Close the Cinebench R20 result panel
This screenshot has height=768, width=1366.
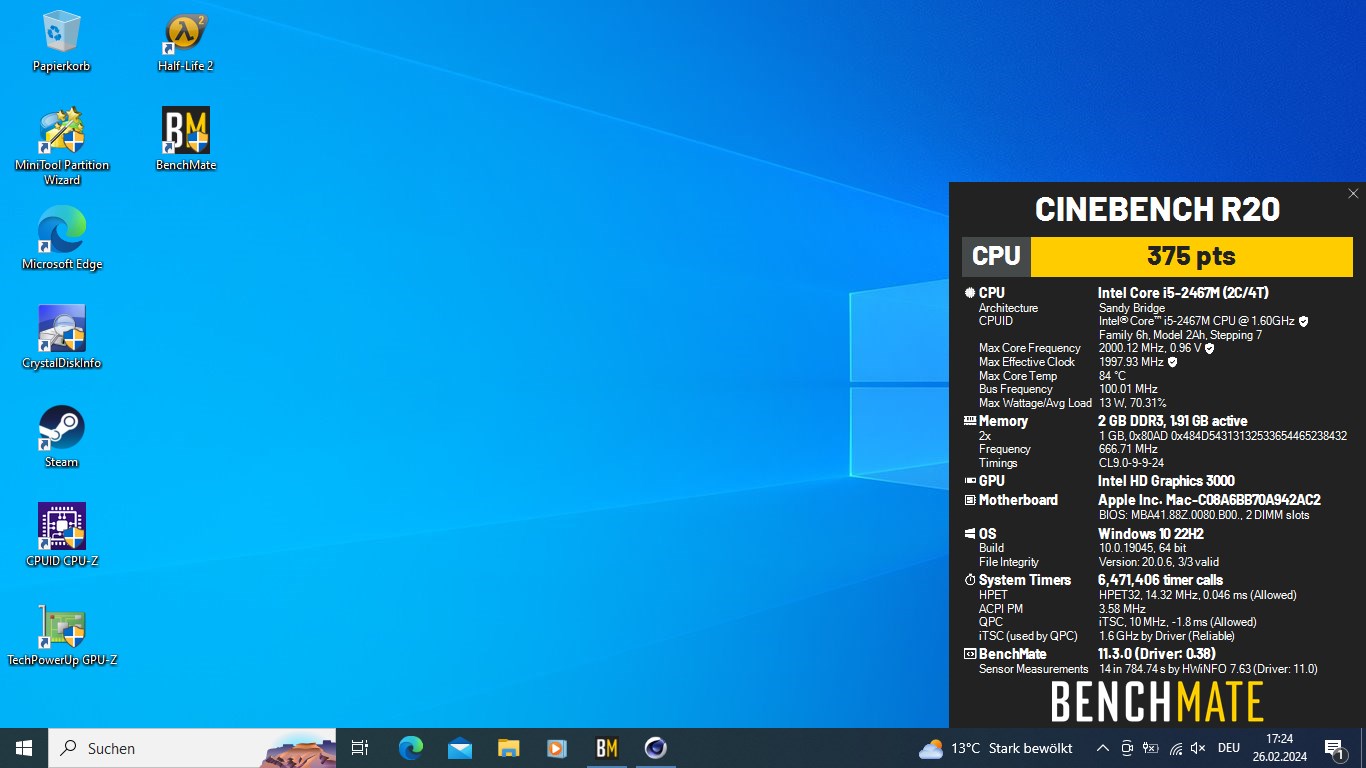[1353, 194]
